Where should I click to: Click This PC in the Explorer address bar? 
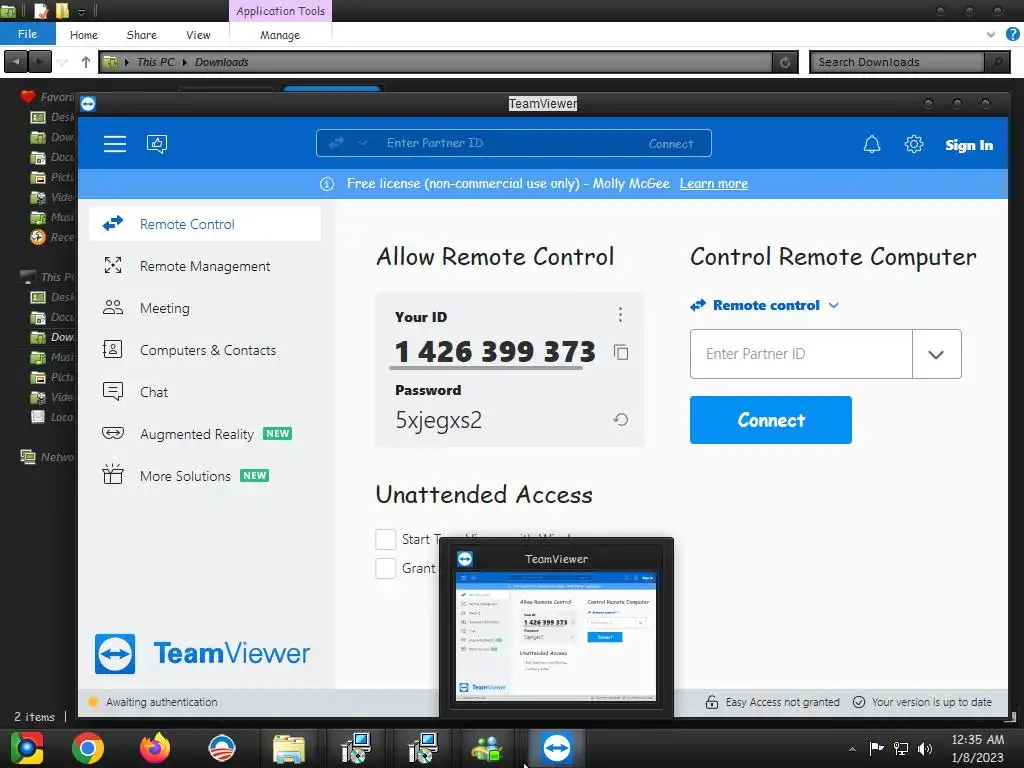pos(155,62)
